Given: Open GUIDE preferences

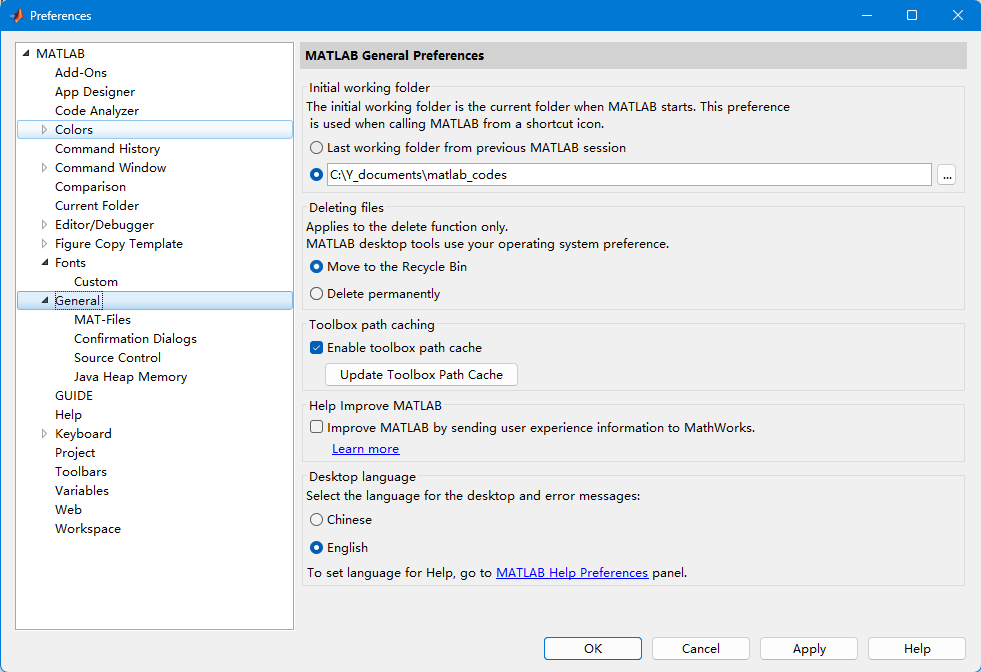Looking at the screenshot, I should point(74,395).
